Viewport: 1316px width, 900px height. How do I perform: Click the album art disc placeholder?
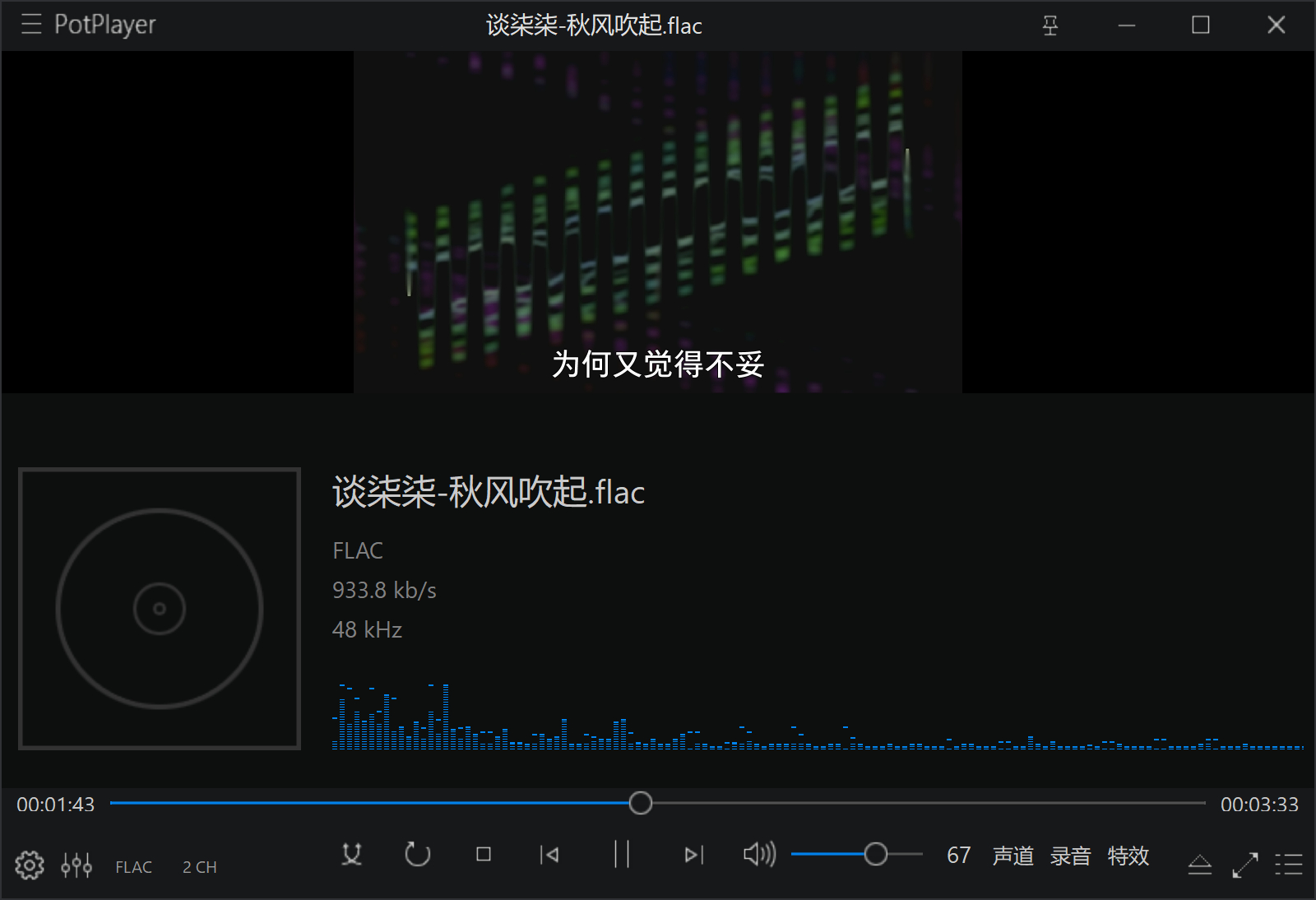coord(160,609)
